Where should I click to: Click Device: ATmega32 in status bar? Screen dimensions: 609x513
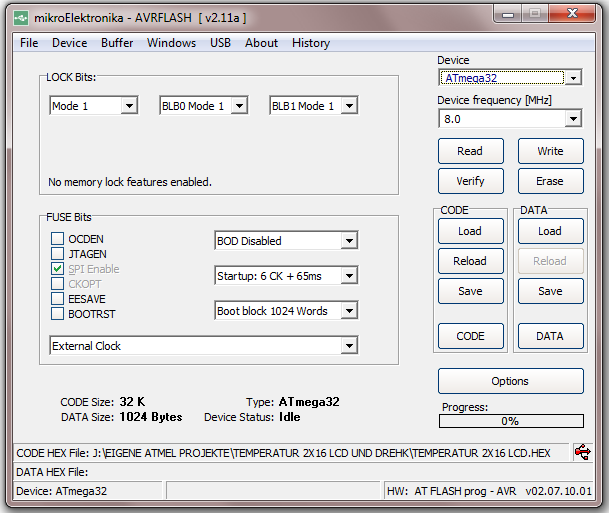click(x=61, y=491)
